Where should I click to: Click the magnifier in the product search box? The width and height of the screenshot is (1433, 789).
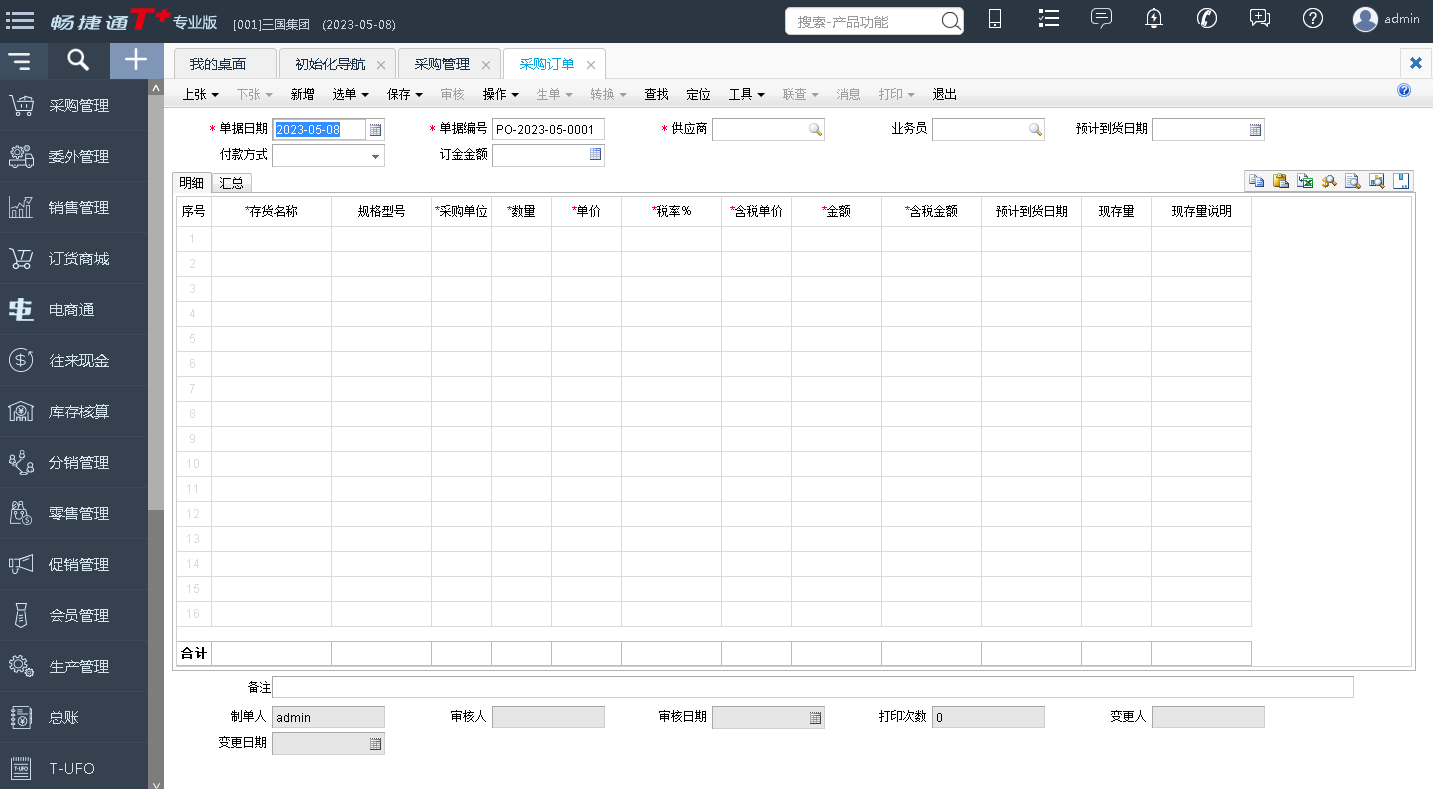(951, 21)
